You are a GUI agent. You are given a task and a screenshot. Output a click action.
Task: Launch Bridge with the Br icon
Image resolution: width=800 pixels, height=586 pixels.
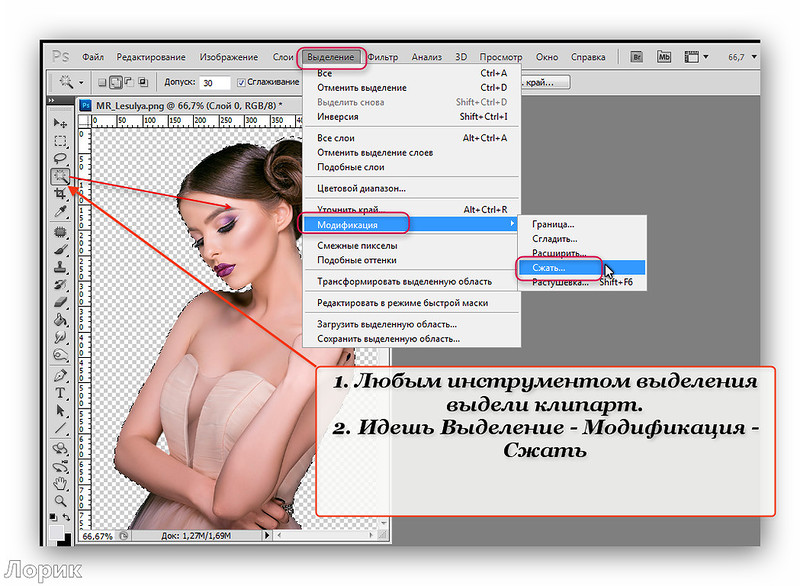pyautogui.click(x=636, y=57)
